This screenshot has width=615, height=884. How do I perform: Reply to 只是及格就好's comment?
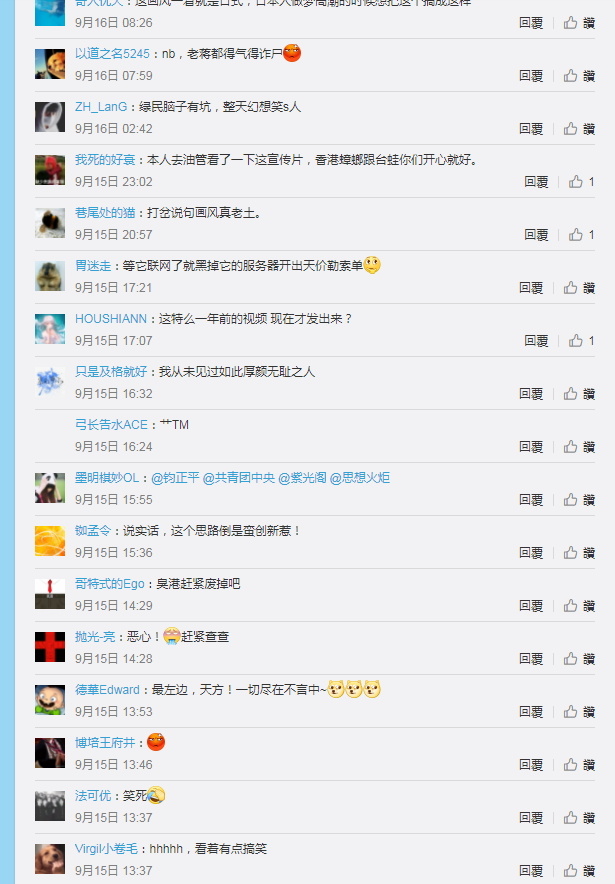[x=531, y=394]
